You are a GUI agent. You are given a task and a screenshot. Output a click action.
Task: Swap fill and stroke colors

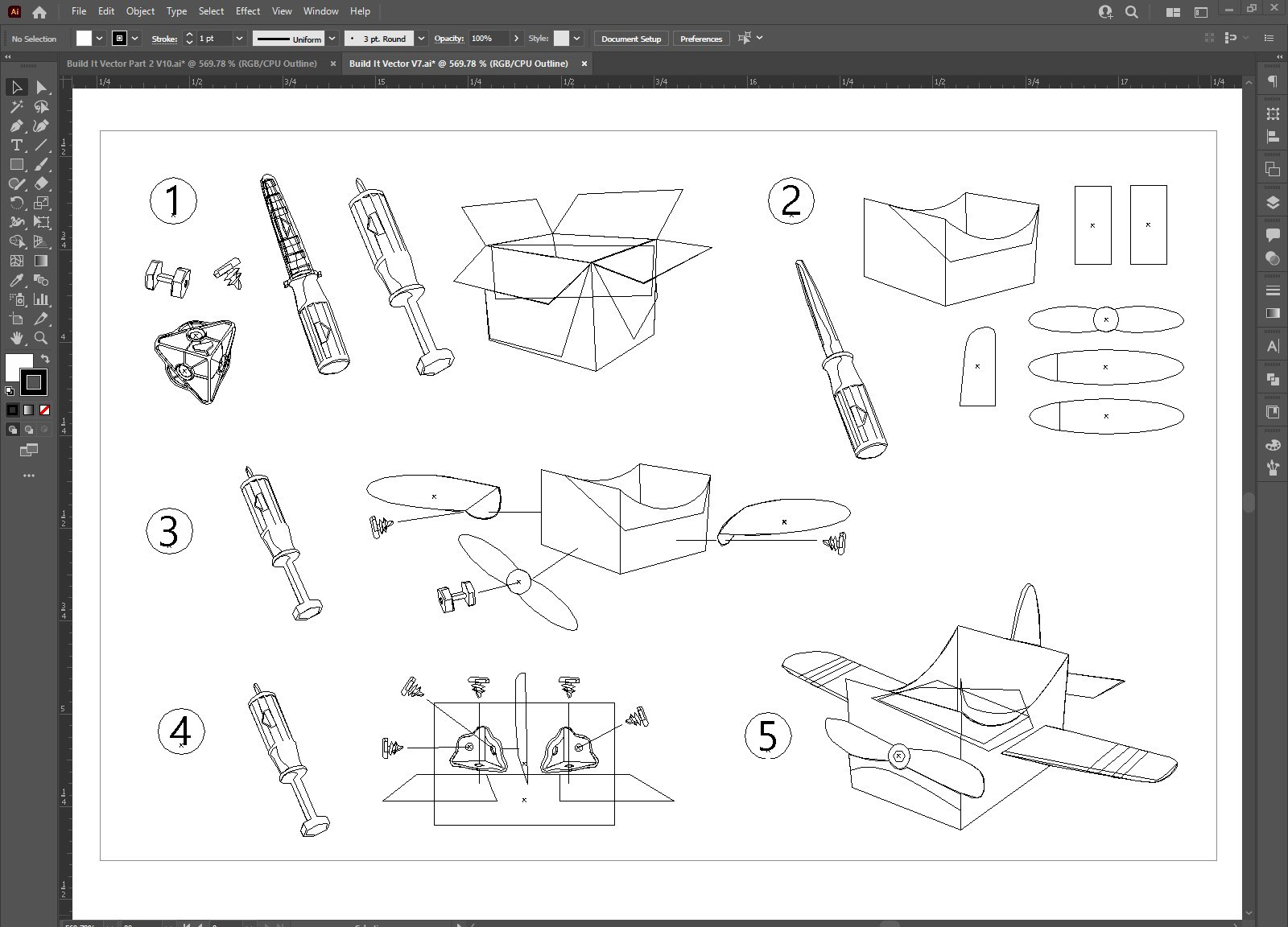tap(46, 359)
